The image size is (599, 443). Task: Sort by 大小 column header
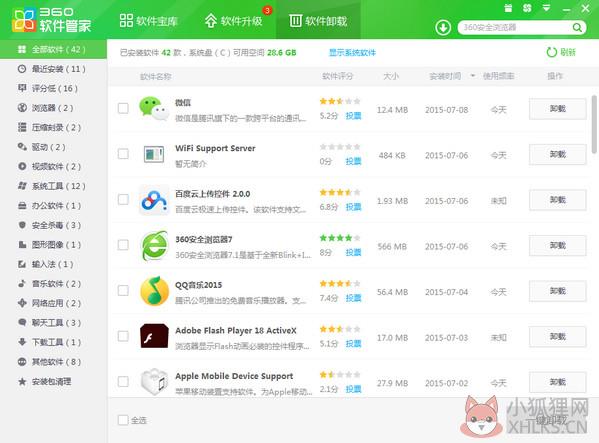coord(391,76)
